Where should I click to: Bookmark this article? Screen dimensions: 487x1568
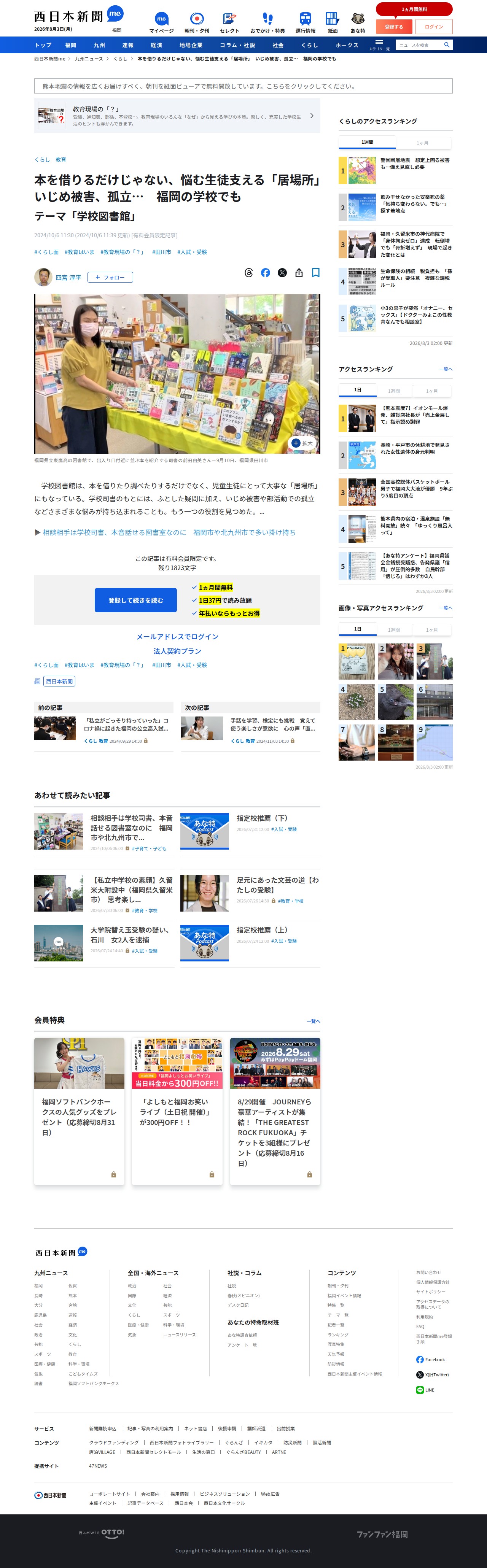315,273
